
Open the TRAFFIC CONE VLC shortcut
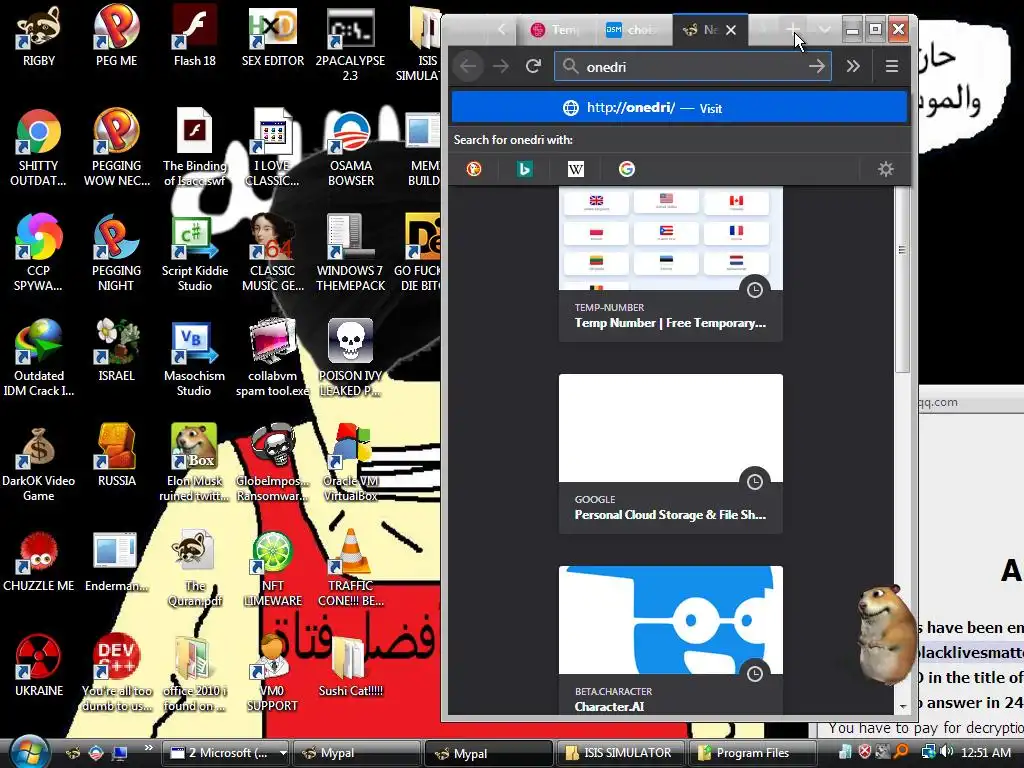click(351, 569)
